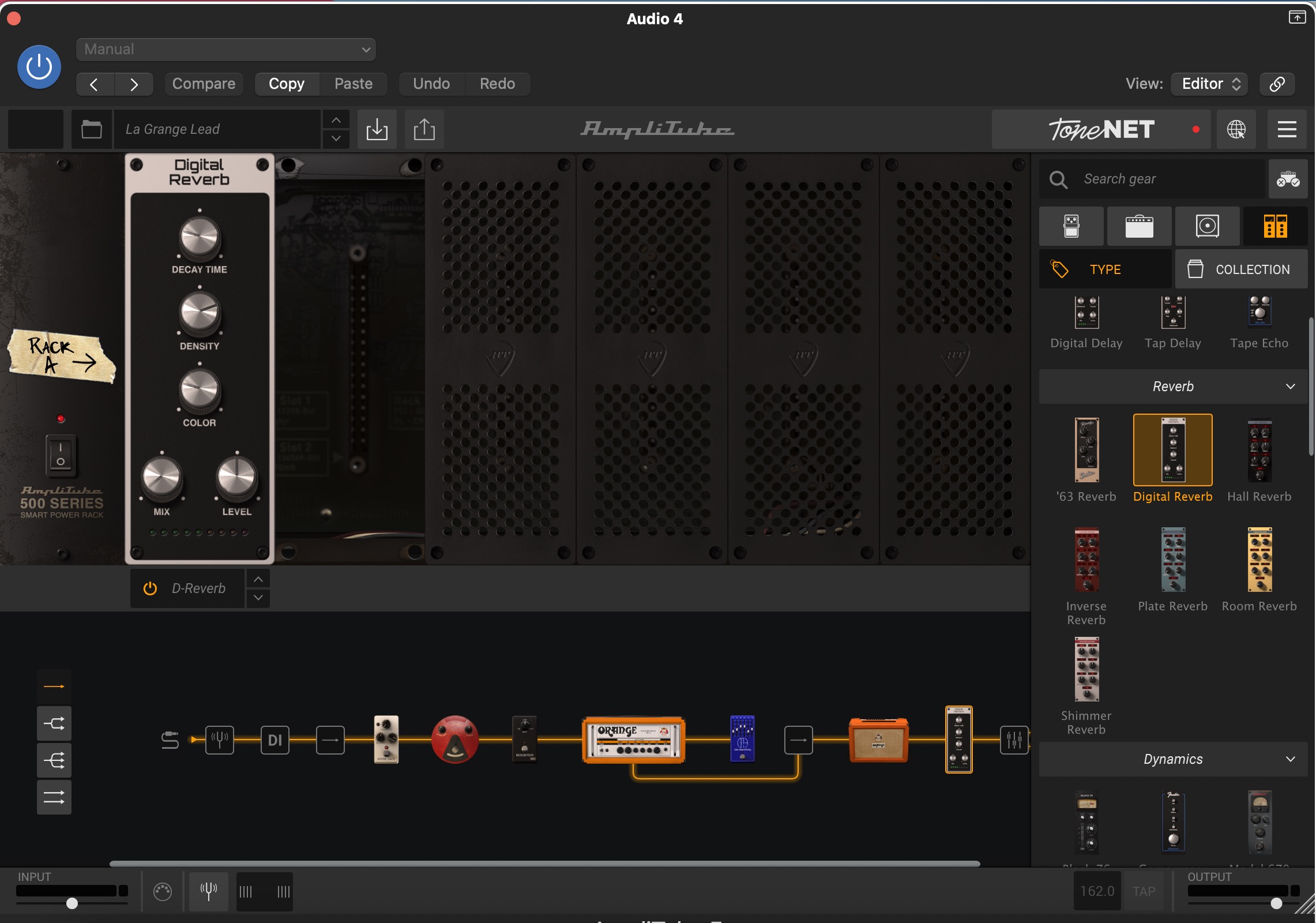
Task: Click the Copy button
Action: pos(287,84)
